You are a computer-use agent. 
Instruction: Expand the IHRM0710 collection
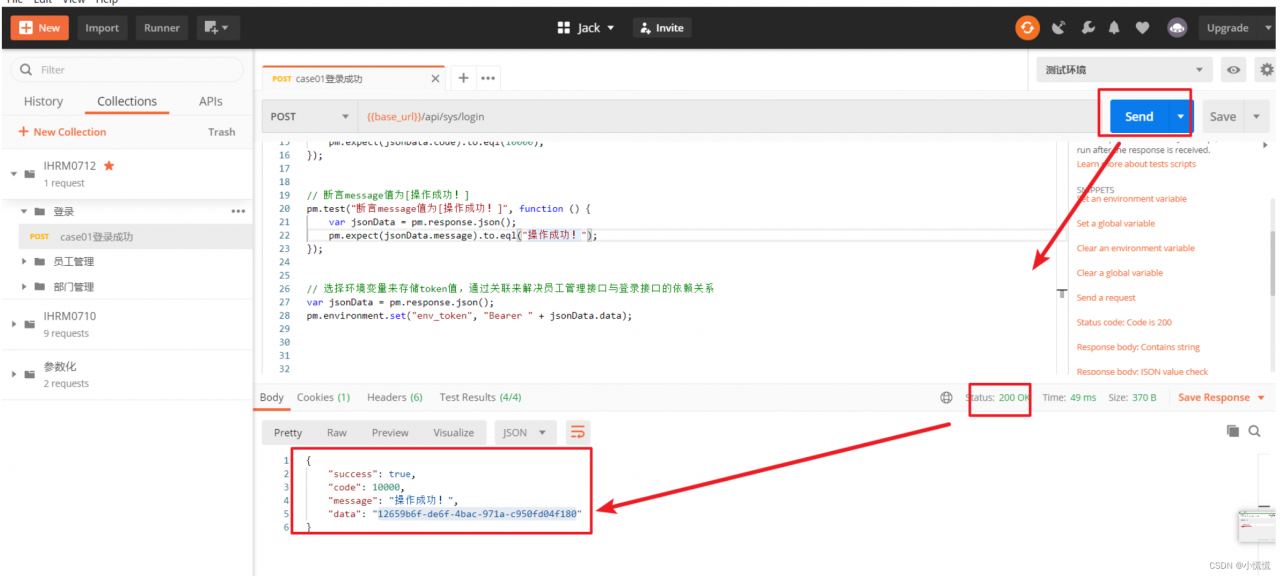[x=14, y=324]
